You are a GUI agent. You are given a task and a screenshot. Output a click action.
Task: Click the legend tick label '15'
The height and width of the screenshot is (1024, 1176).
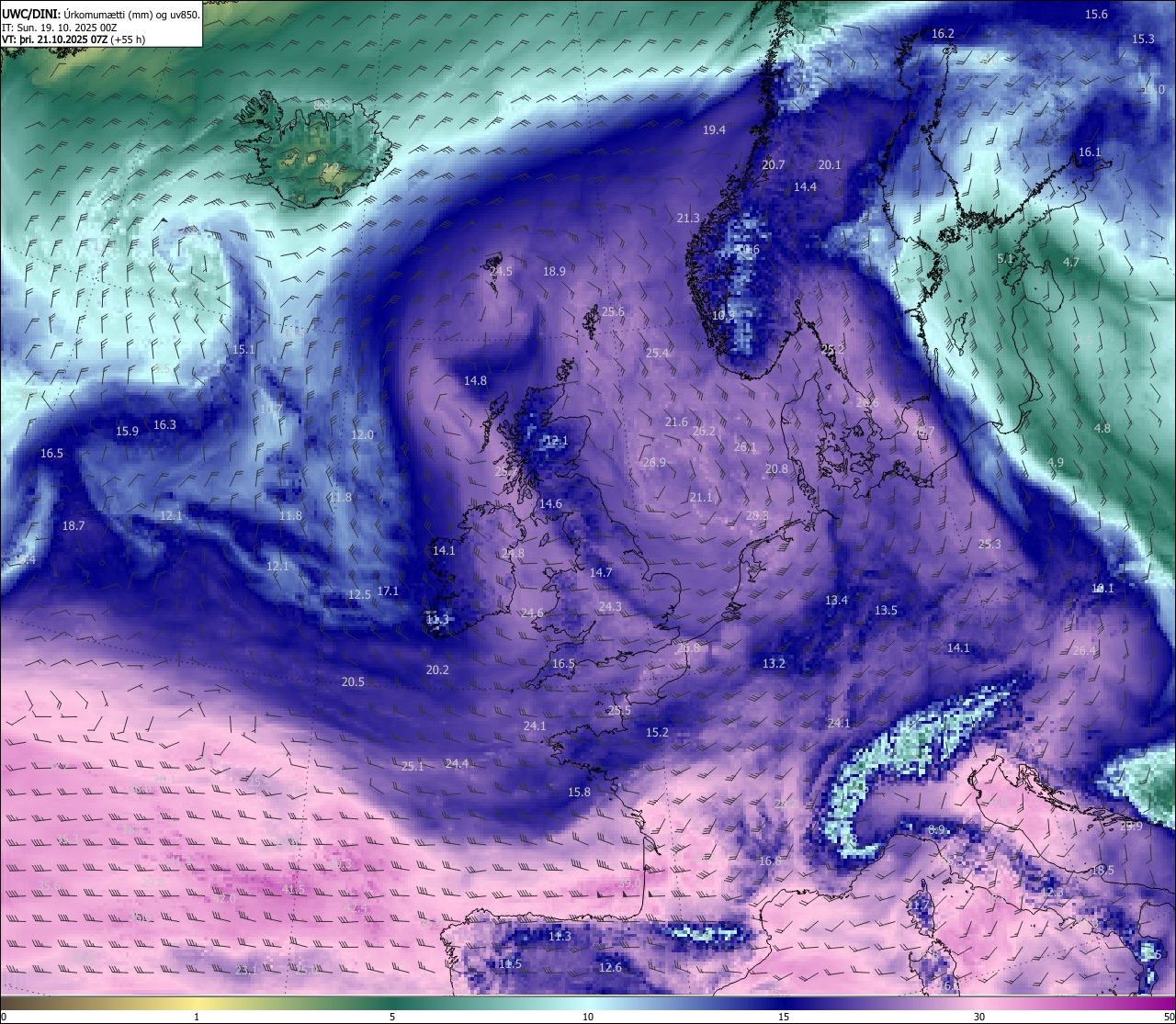tap(784, 1017)
